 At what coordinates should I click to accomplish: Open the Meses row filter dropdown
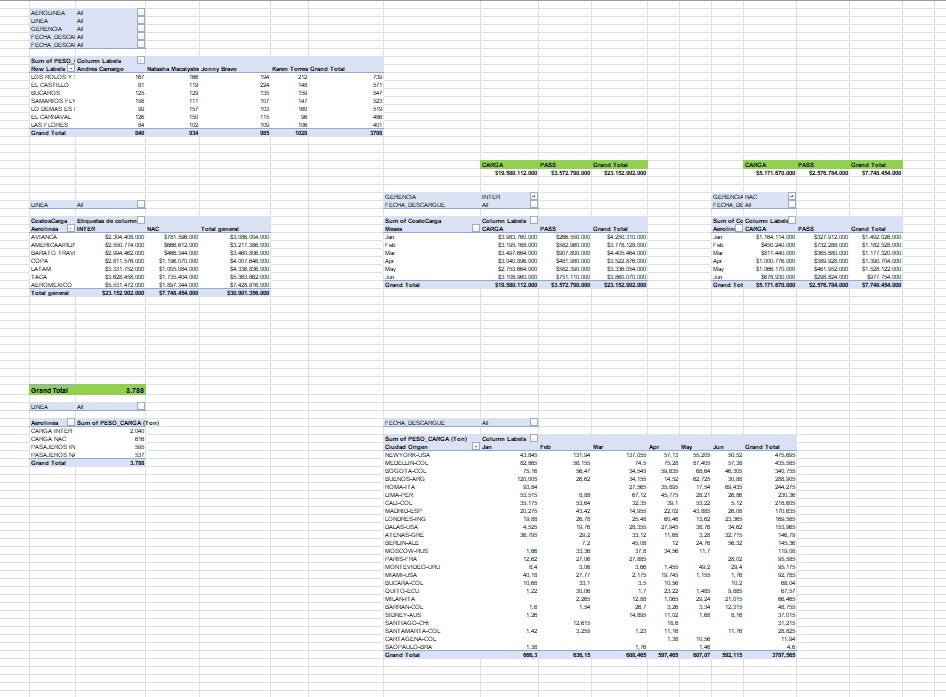[x=476, y=229]
